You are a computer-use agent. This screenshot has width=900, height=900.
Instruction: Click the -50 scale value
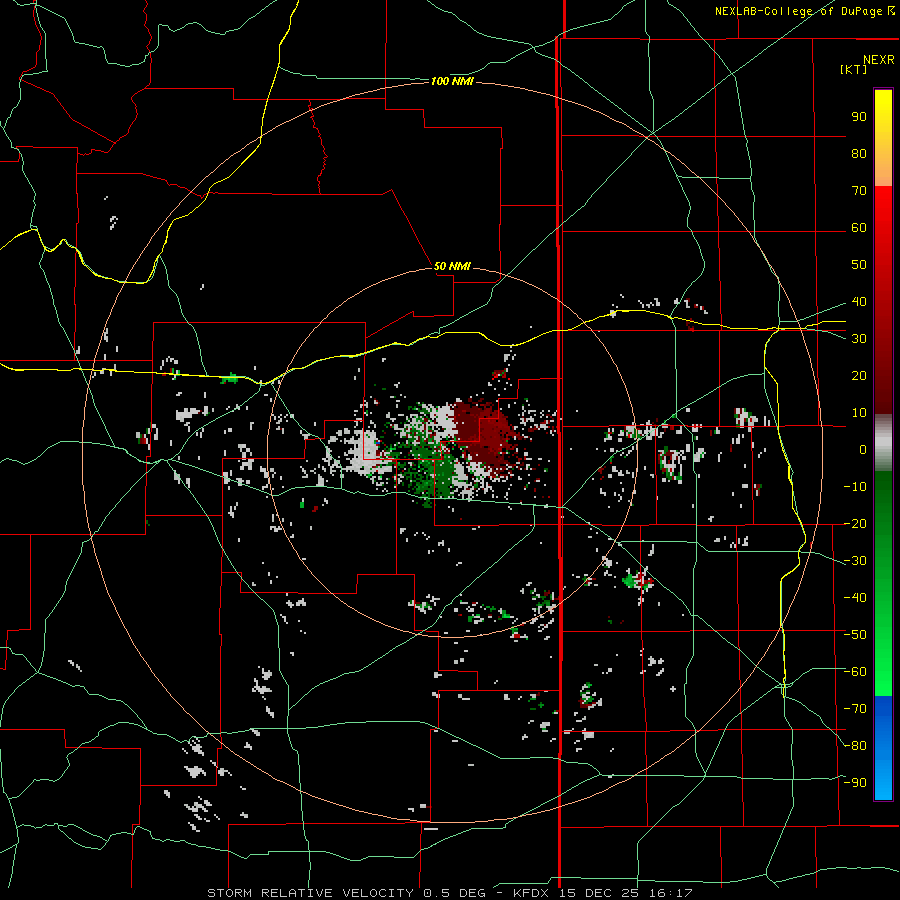click(x=855, y=635)
